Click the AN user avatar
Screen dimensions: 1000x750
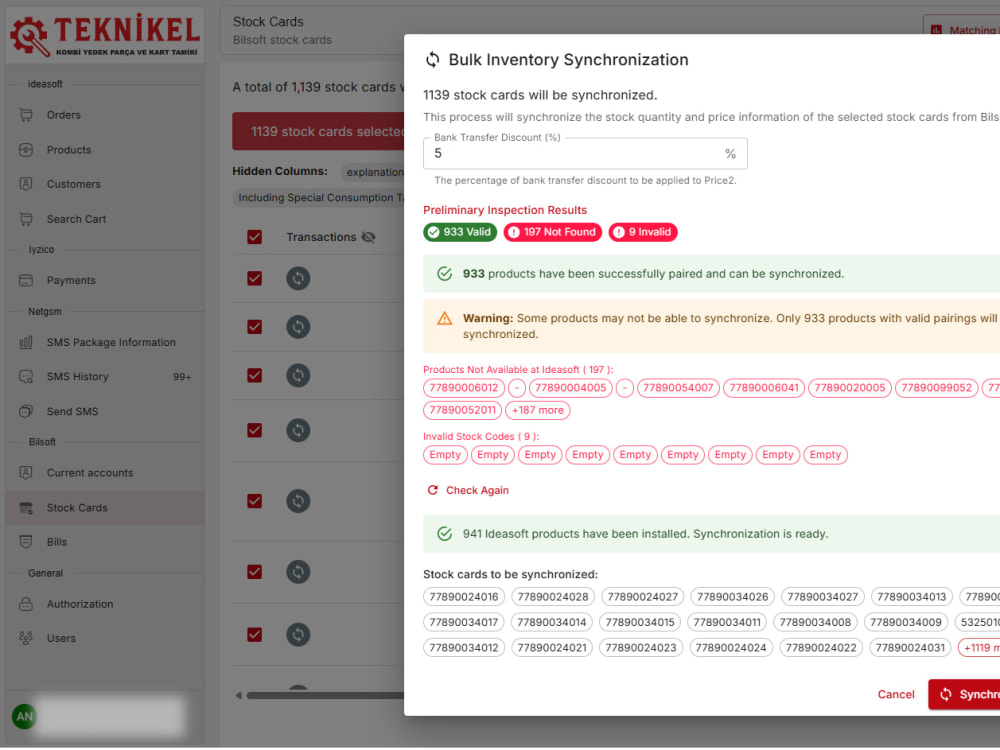point(24,716)
